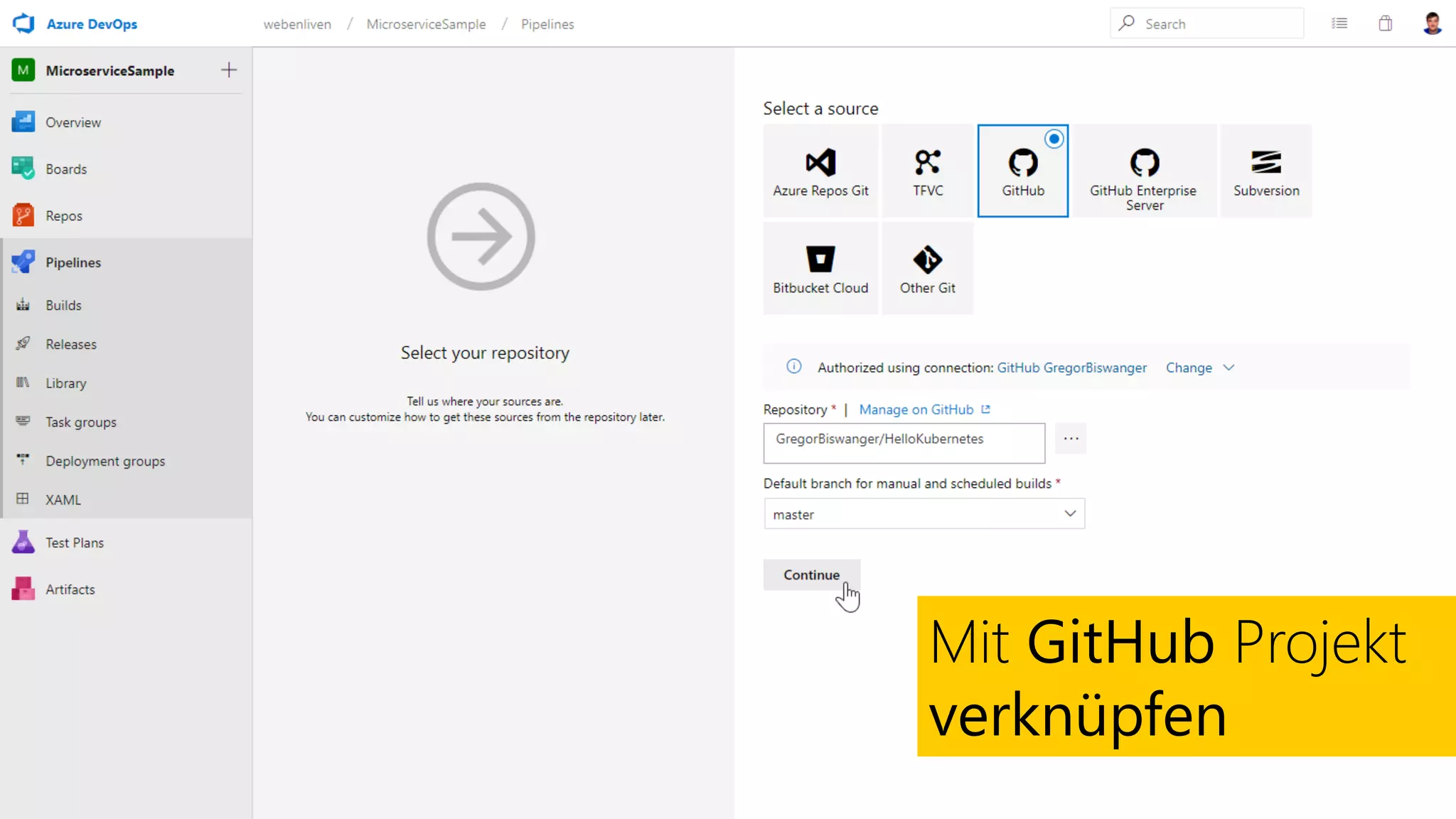Click the Azure DevOps title text
The image size is (1456, 819).
(x=92, y=23)
